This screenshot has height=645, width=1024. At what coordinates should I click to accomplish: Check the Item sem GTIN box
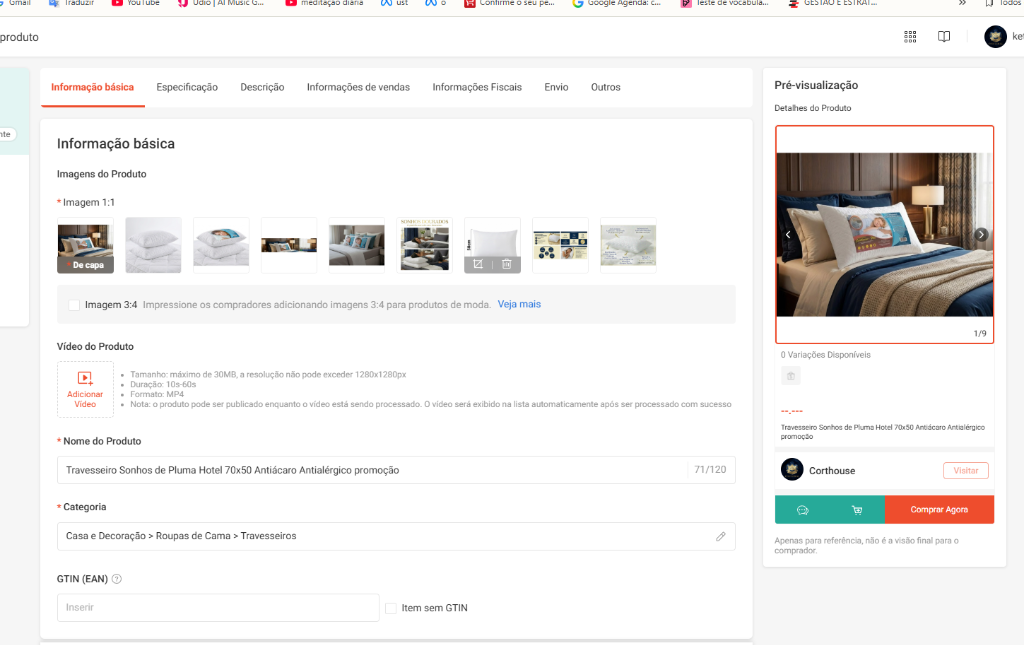(391, 608)
